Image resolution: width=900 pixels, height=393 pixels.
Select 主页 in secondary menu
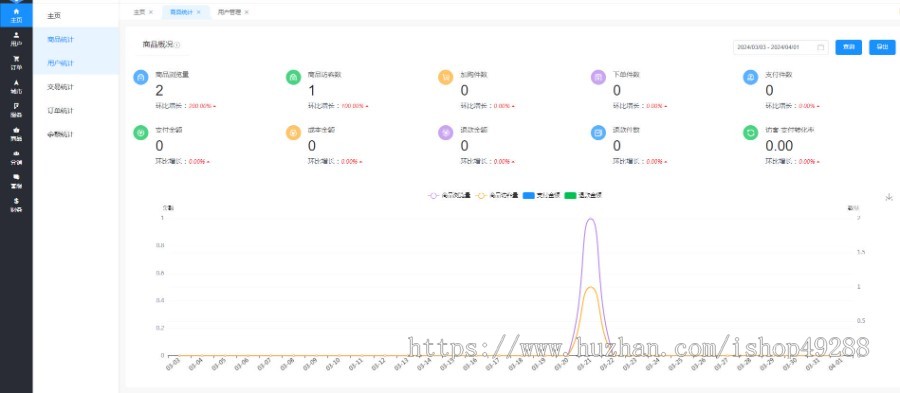tap(76, 15)
